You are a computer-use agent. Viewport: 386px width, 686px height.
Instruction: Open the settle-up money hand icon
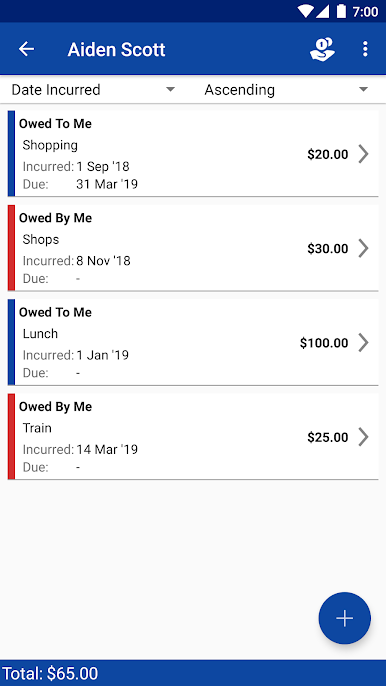point(322,49)
